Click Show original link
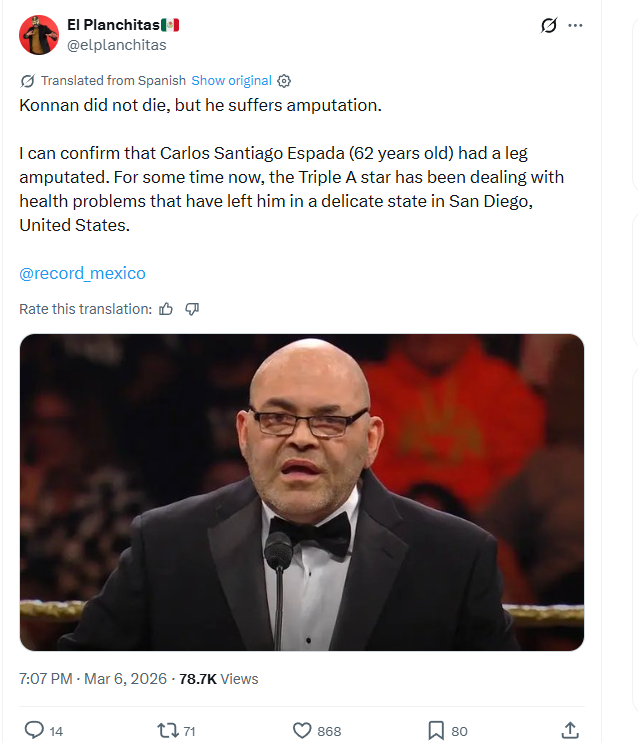This screenshot has width=638, height=743. (x=231, y=81)
